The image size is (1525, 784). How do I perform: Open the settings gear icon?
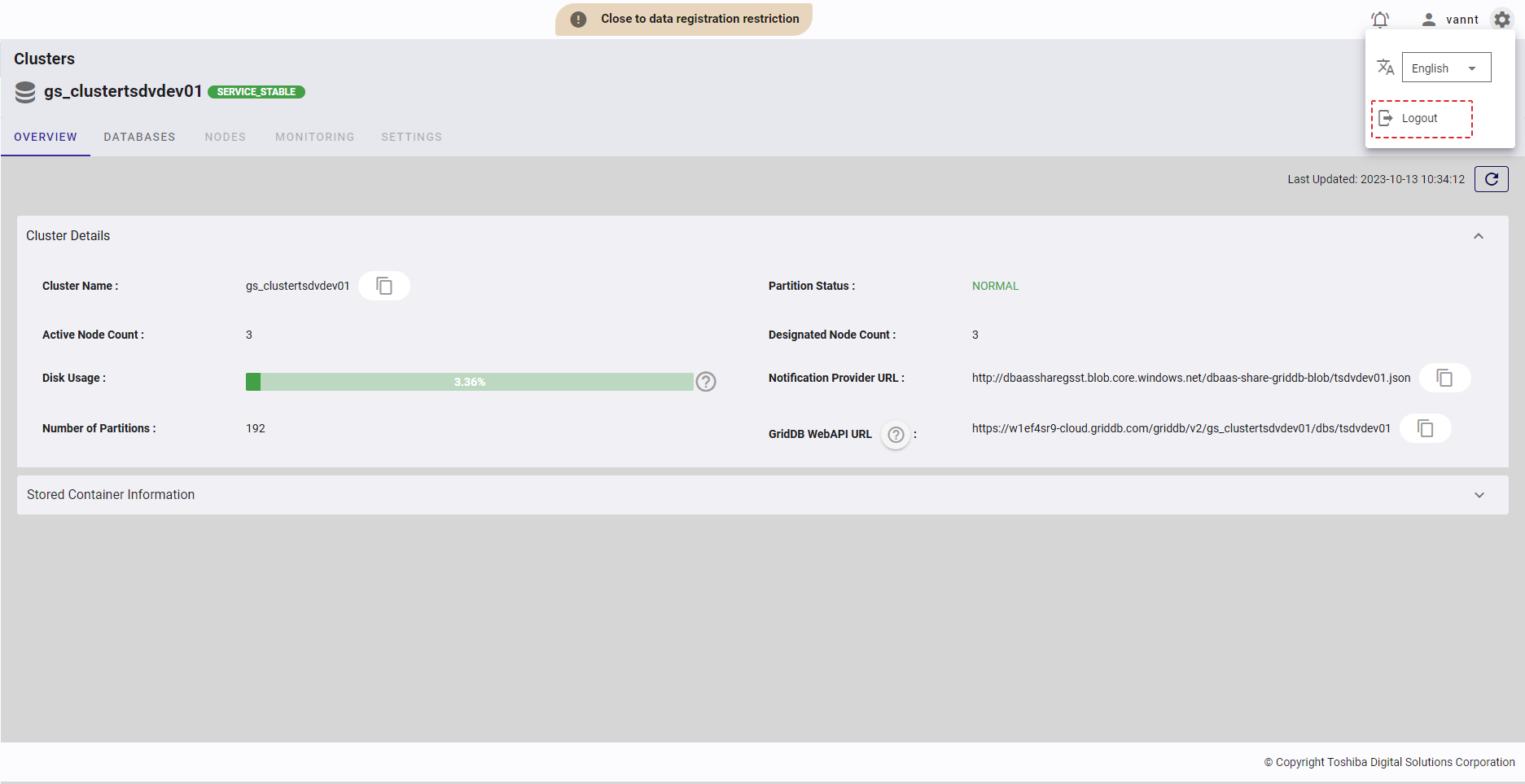coord(1502,20)
